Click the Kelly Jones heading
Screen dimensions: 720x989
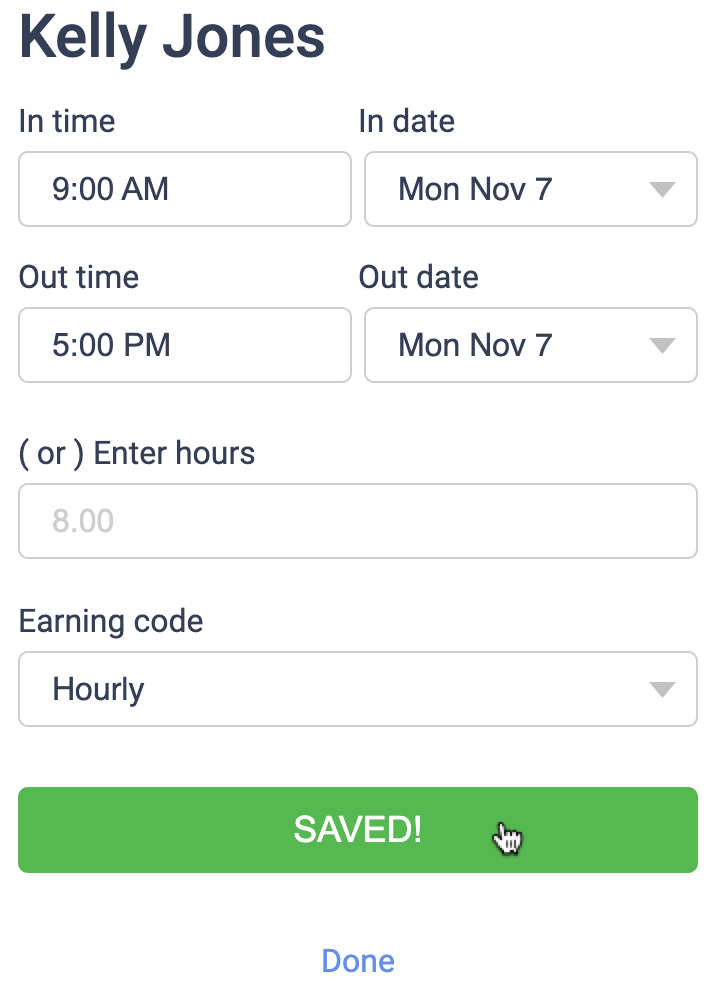(x=172, y=37)
